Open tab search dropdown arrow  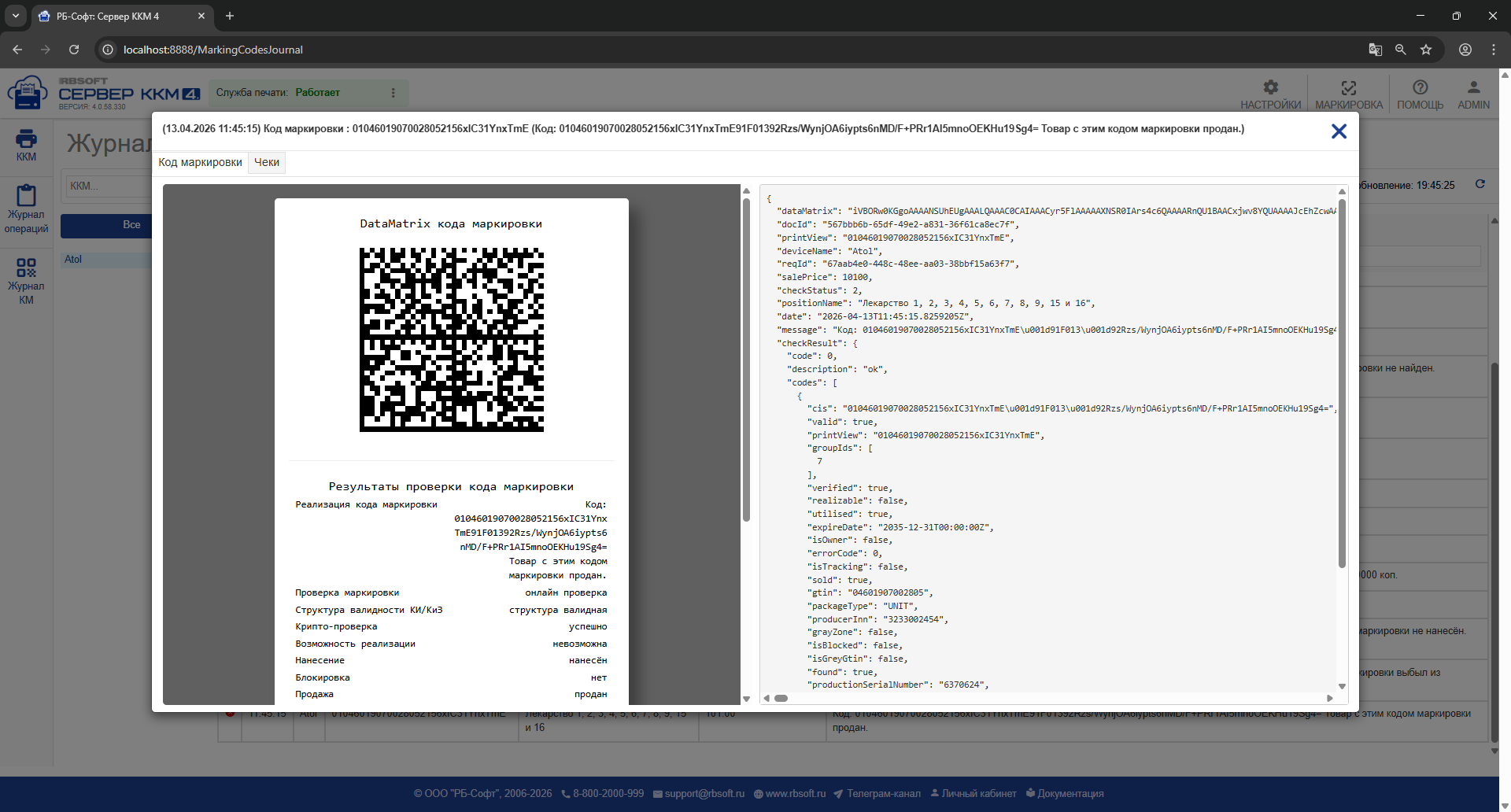coord(16,16)
